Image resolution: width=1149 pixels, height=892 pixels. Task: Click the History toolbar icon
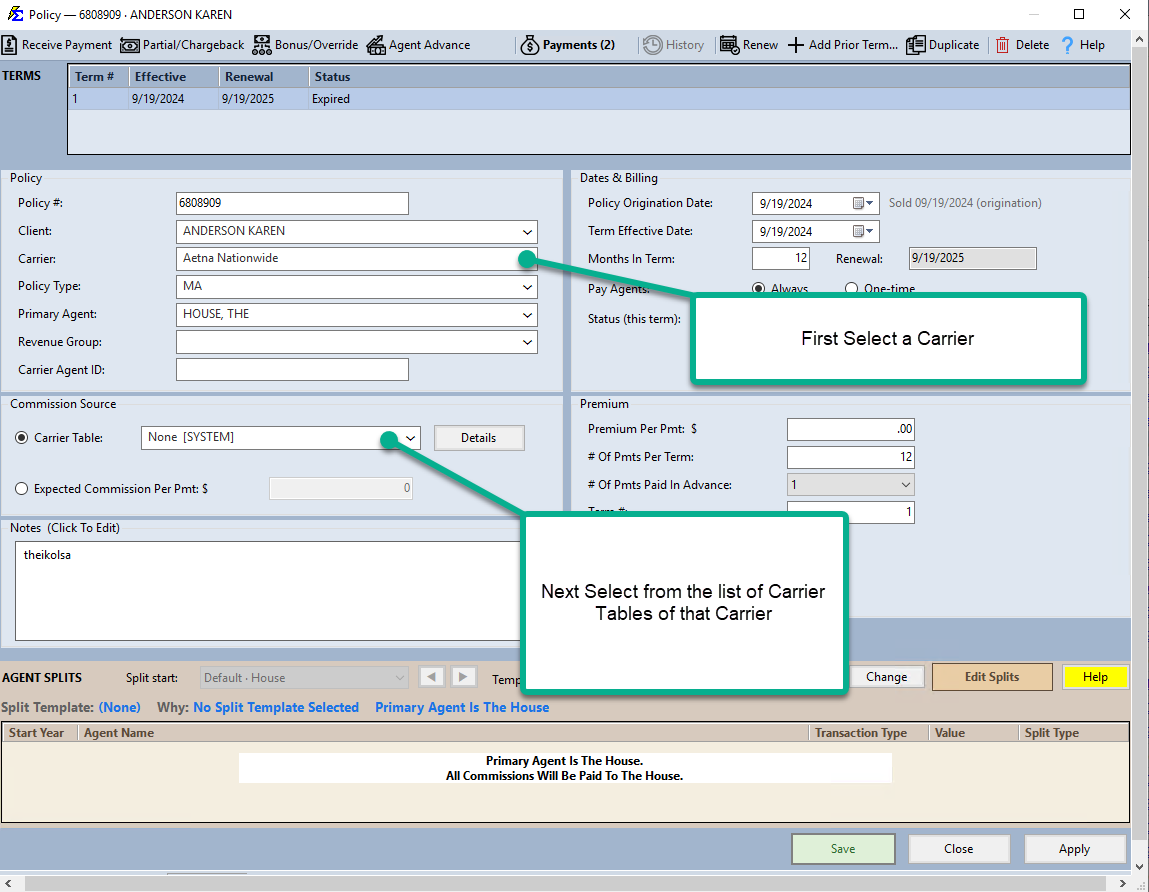point(652,45)
